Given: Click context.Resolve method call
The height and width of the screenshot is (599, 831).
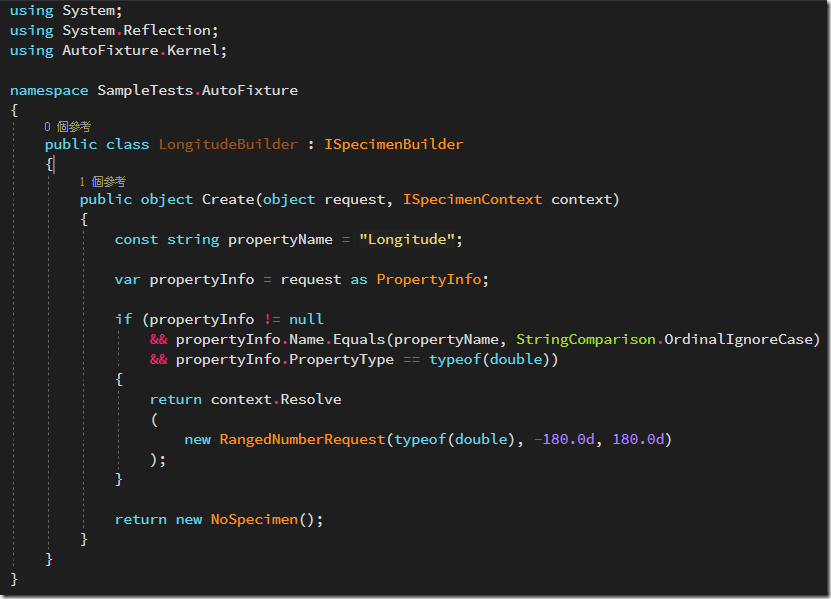Looking at the screenshot, I should 276,399.
